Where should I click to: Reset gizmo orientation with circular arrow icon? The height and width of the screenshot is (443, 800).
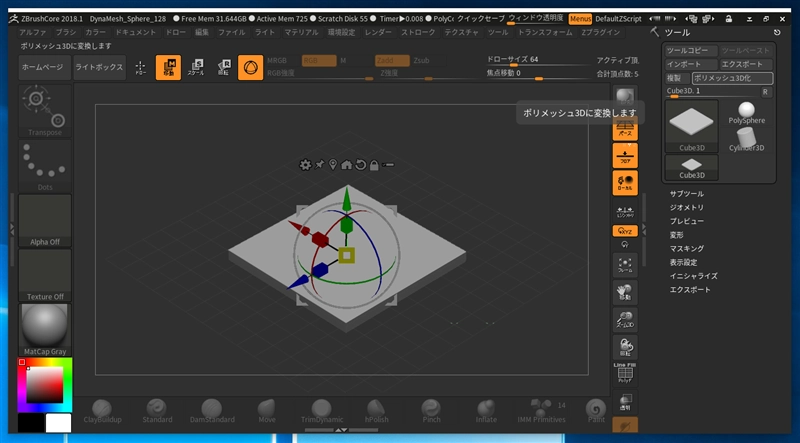tap(361, 165)
